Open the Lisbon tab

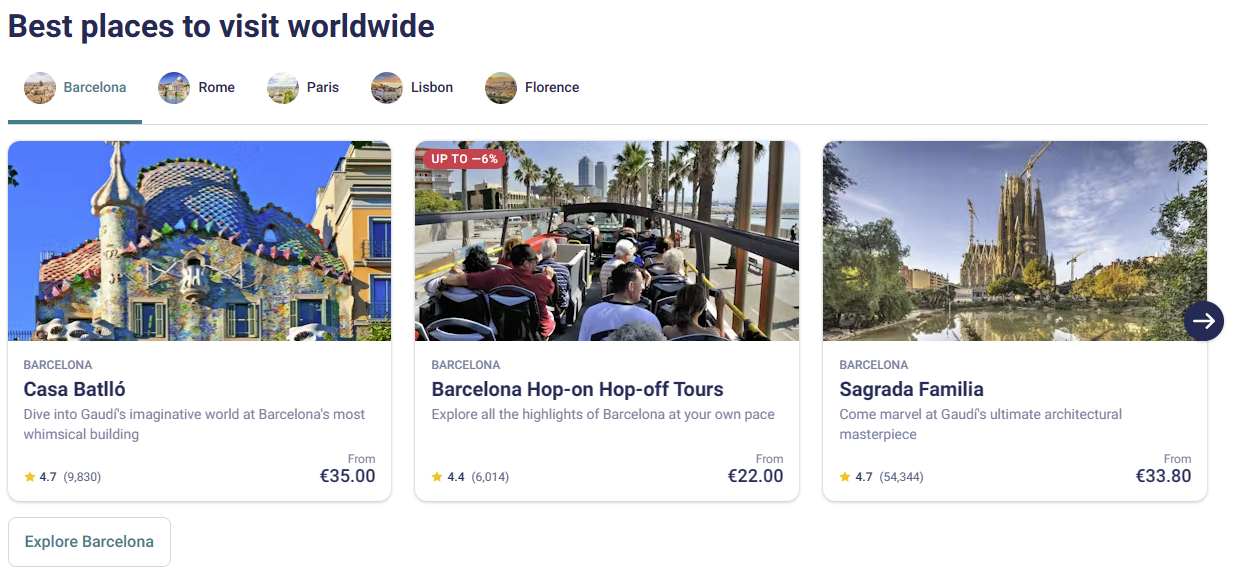click(432, 88)
